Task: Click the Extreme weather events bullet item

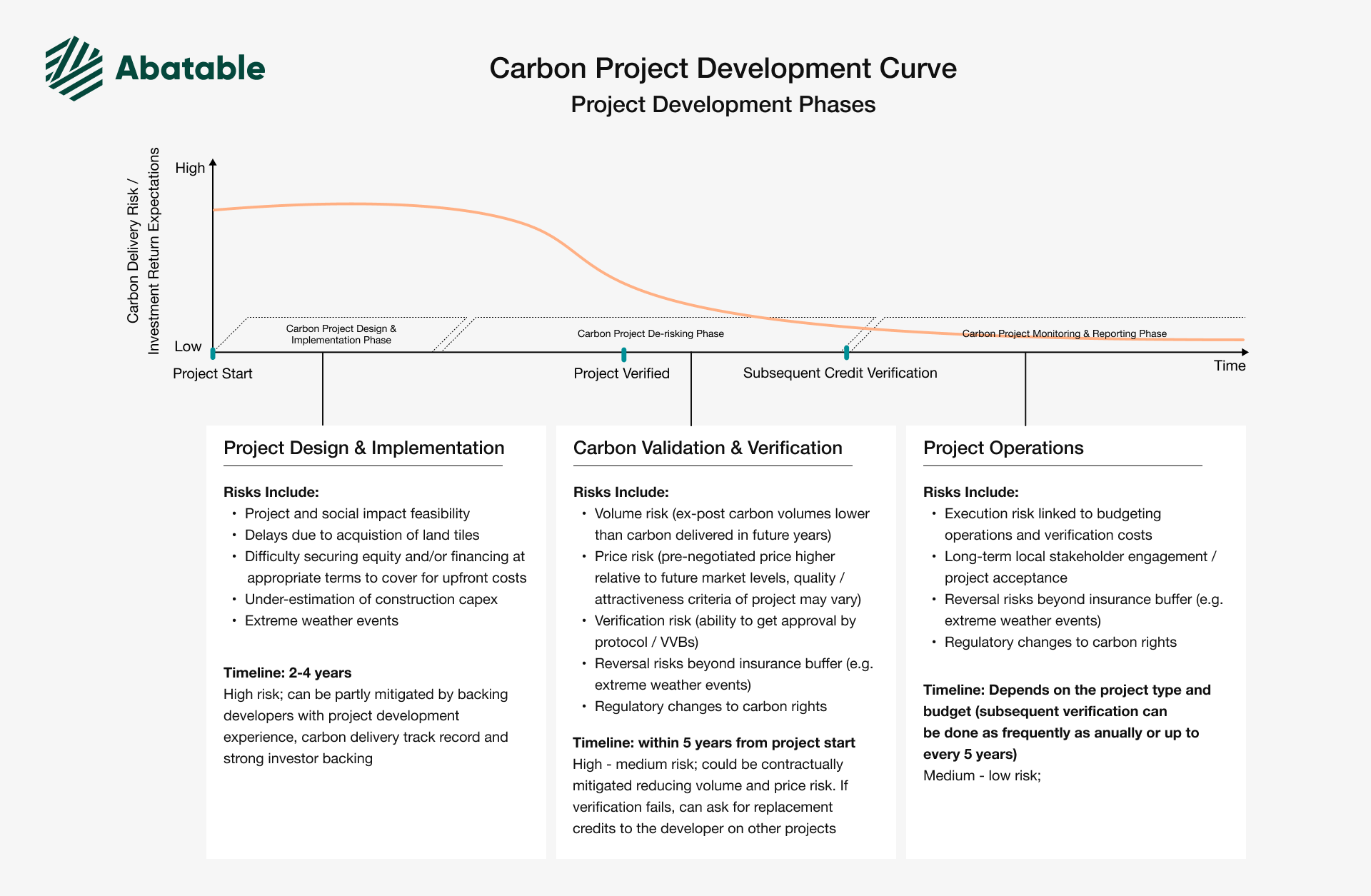Action: [321, 620]
